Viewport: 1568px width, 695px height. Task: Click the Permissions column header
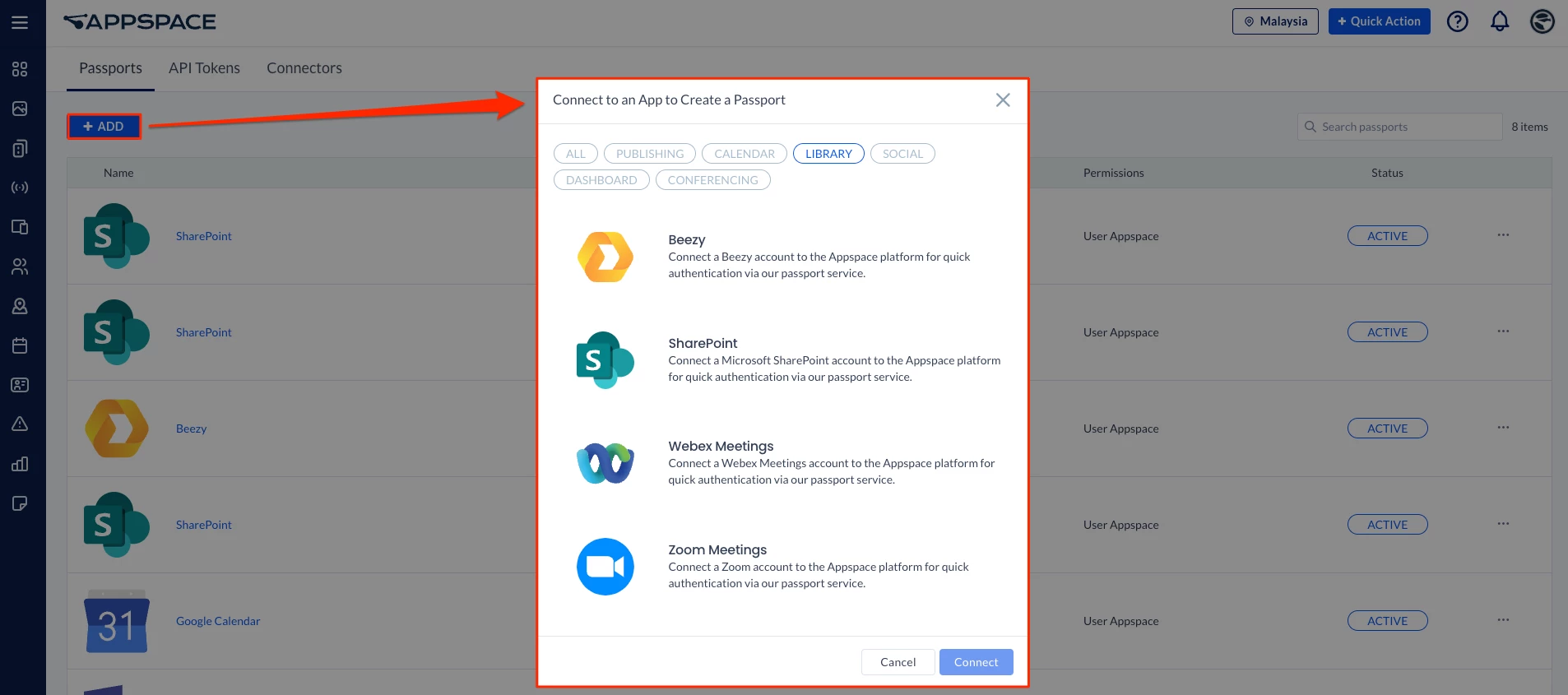[1113, 173]
